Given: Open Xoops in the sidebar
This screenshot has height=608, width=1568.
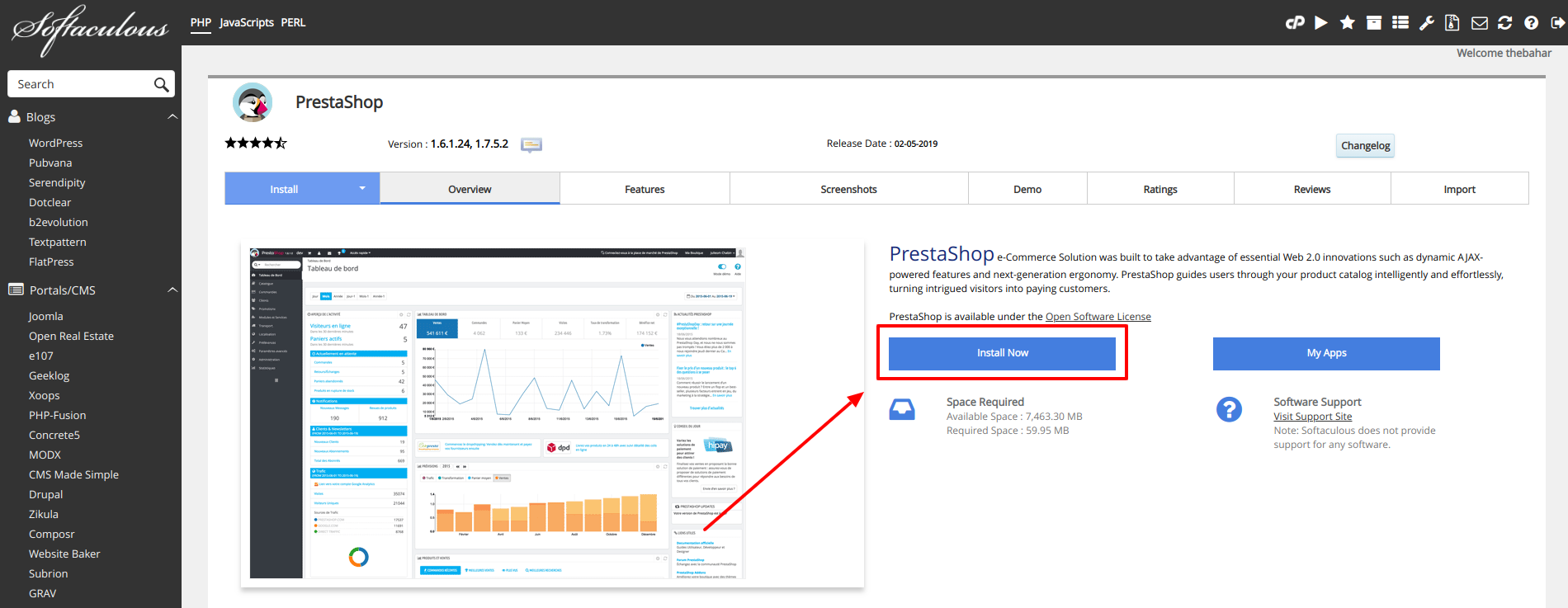Looking at the screenshot, I should point(44,395).
